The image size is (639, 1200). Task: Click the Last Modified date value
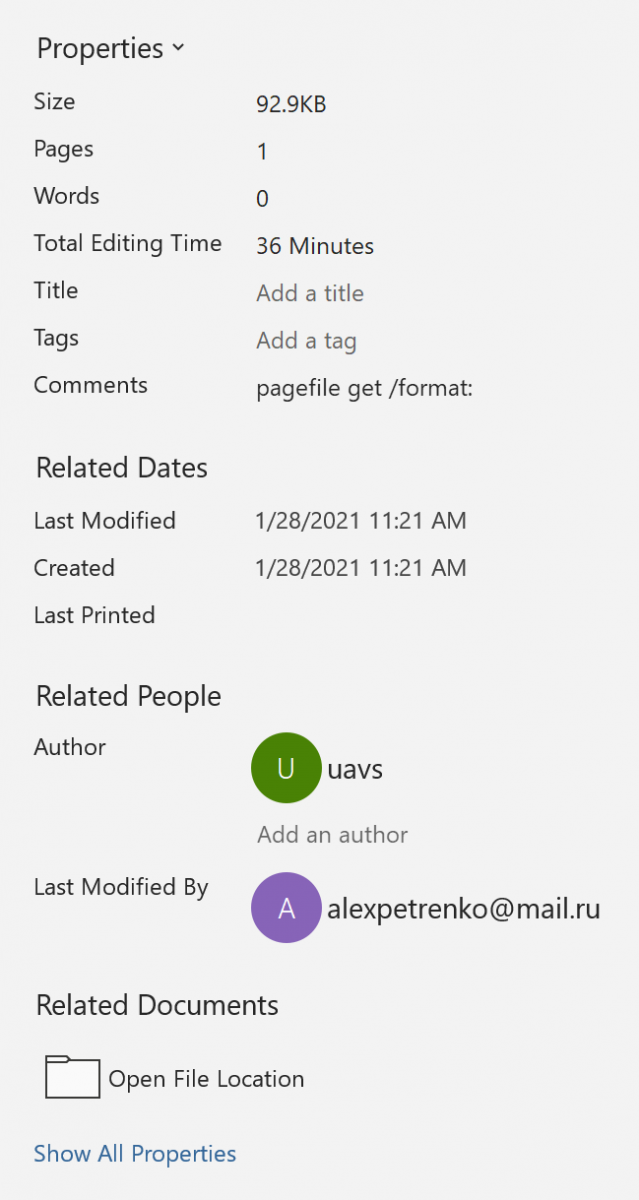tap(361, 520)
